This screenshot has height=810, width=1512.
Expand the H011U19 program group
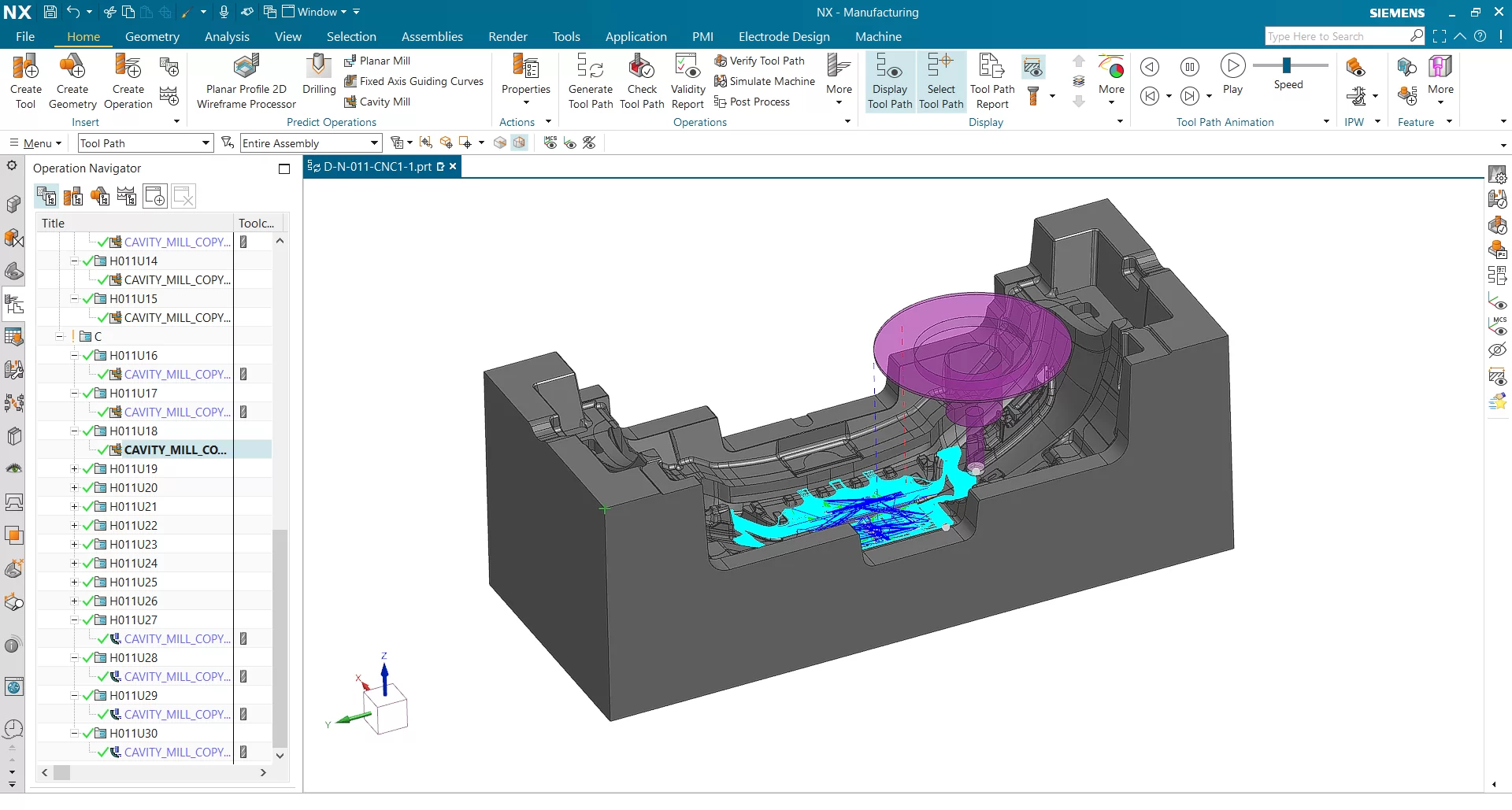point(75,469)
